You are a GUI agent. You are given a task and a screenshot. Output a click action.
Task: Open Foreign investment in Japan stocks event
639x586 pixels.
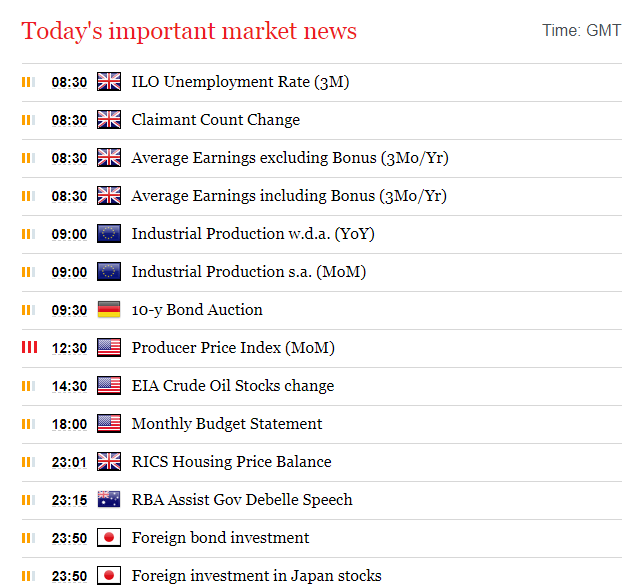click(256, 576)
